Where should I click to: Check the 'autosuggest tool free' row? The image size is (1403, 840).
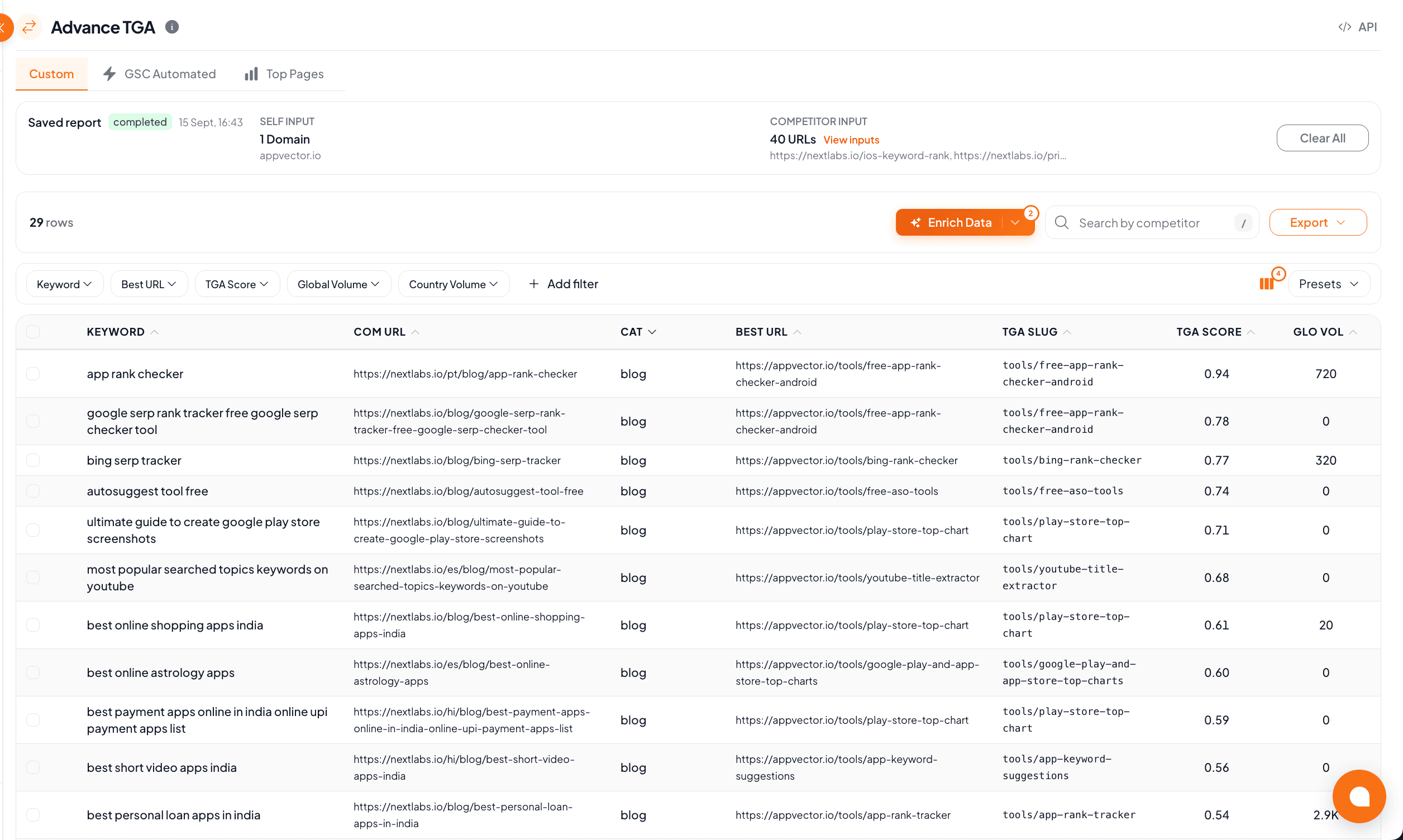33,491
